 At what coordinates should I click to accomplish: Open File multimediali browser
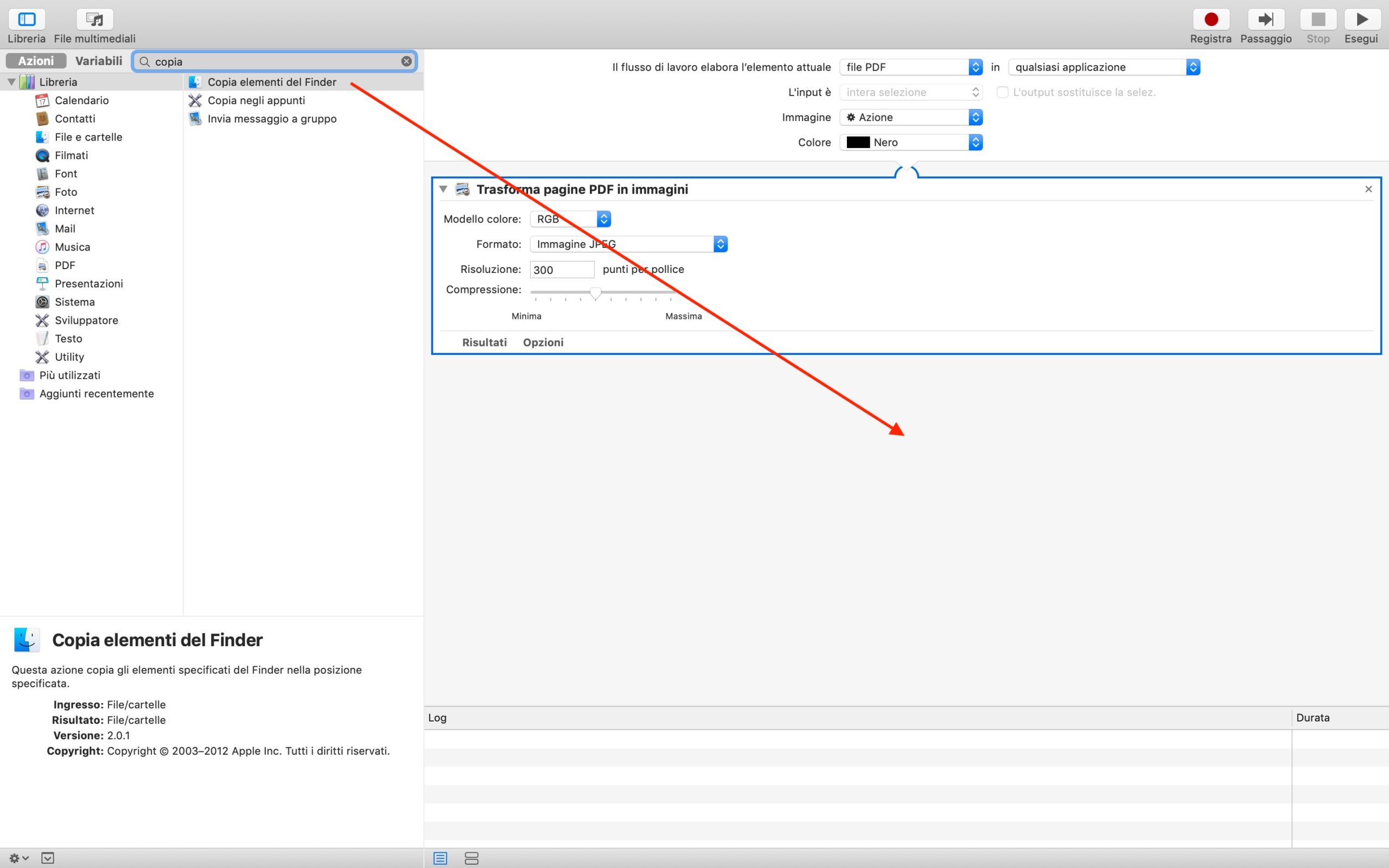click(95, 20)
